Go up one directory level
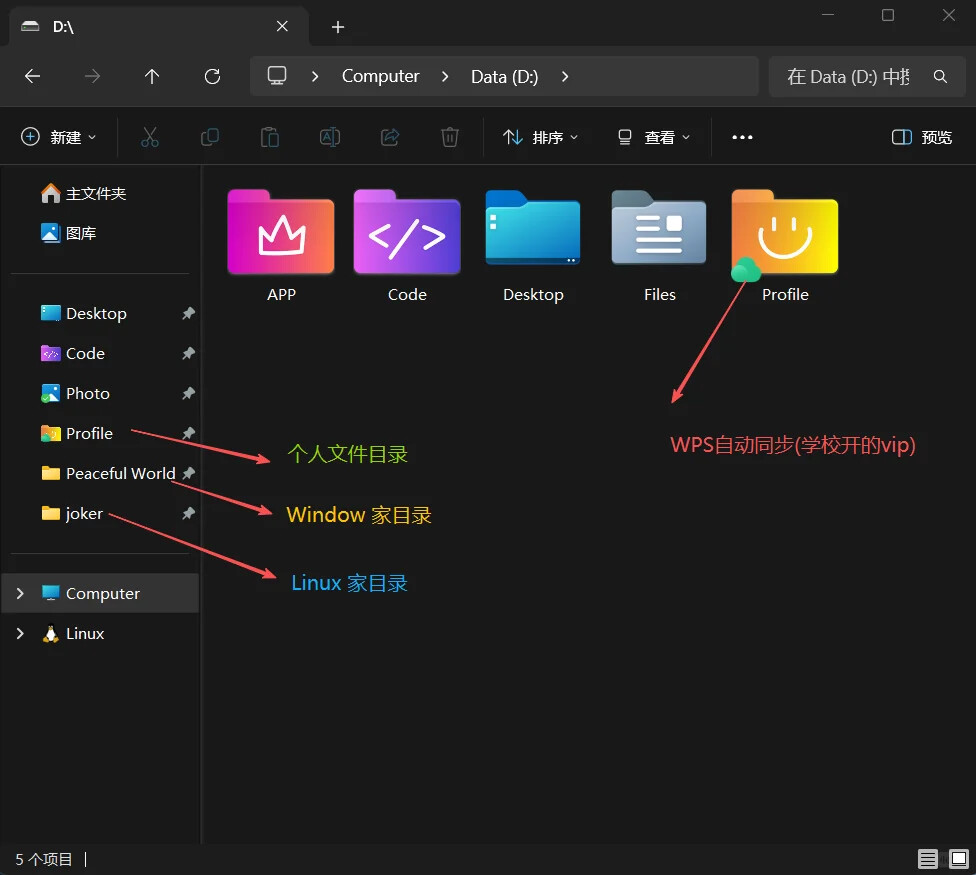The height and width of the screenshot is (875, 976). (x=152, y=77)
